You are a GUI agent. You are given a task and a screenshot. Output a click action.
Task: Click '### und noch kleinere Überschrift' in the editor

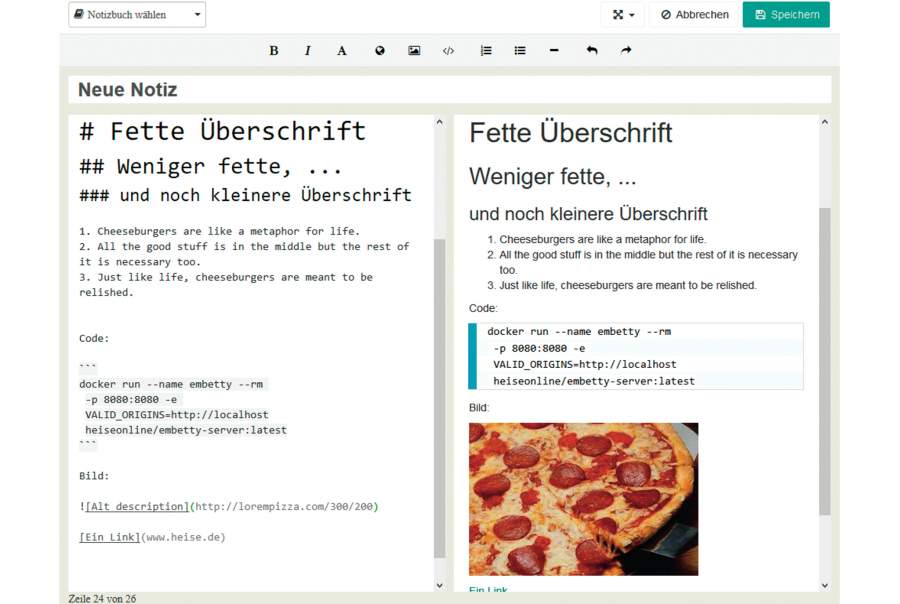point(245,195)
